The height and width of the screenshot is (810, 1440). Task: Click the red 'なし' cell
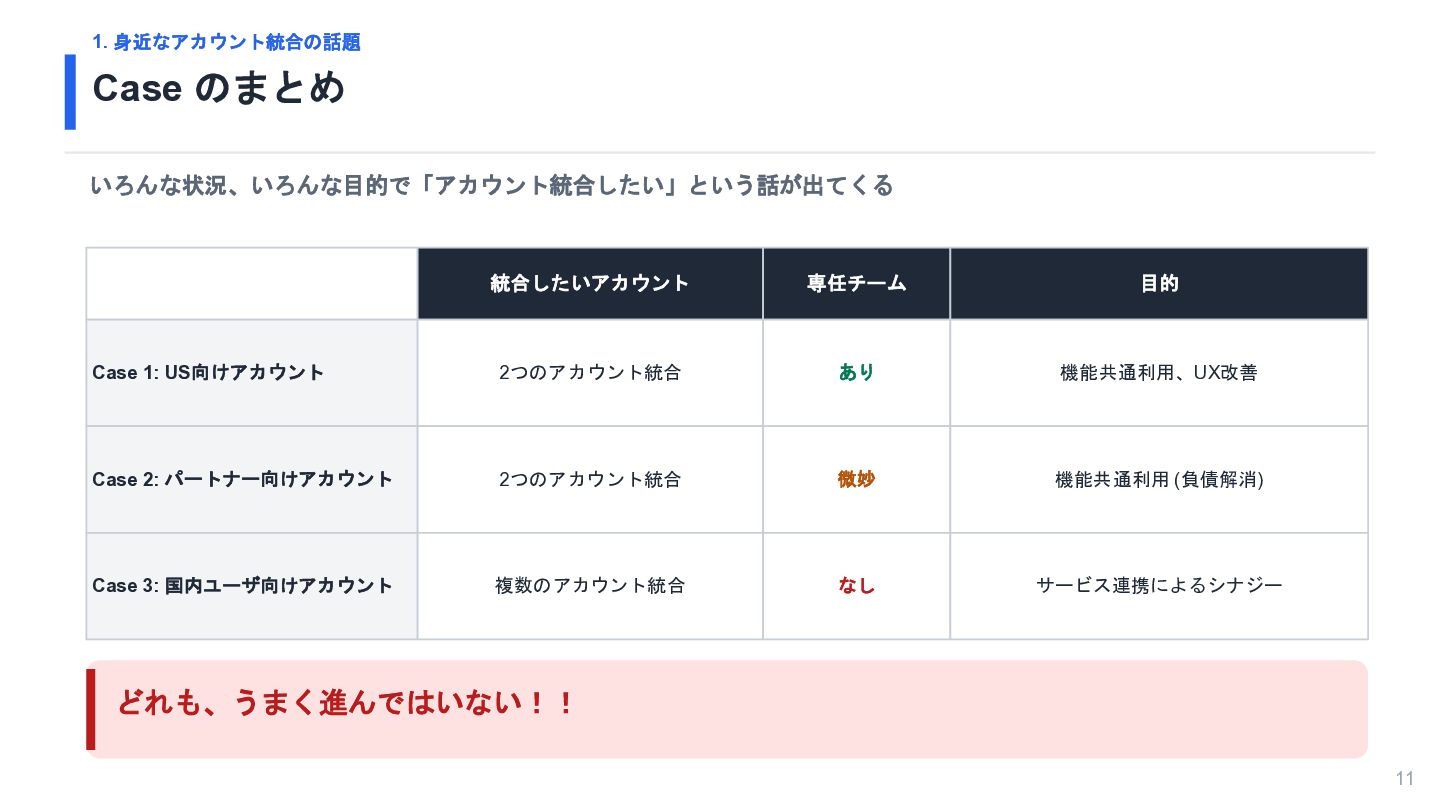point(856,586)
